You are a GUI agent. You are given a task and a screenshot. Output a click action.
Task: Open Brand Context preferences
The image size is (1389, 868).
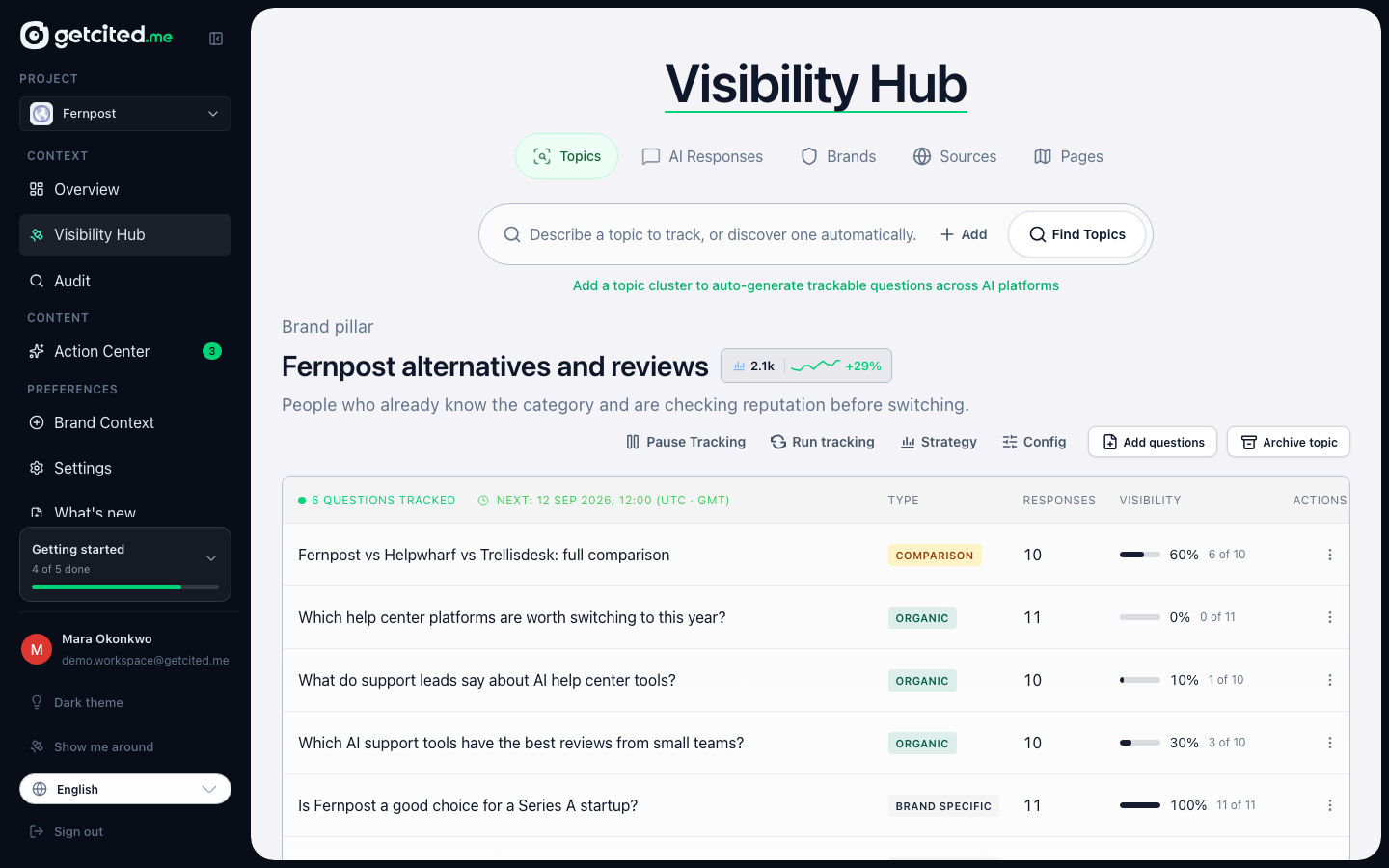[x=125, y=423]
